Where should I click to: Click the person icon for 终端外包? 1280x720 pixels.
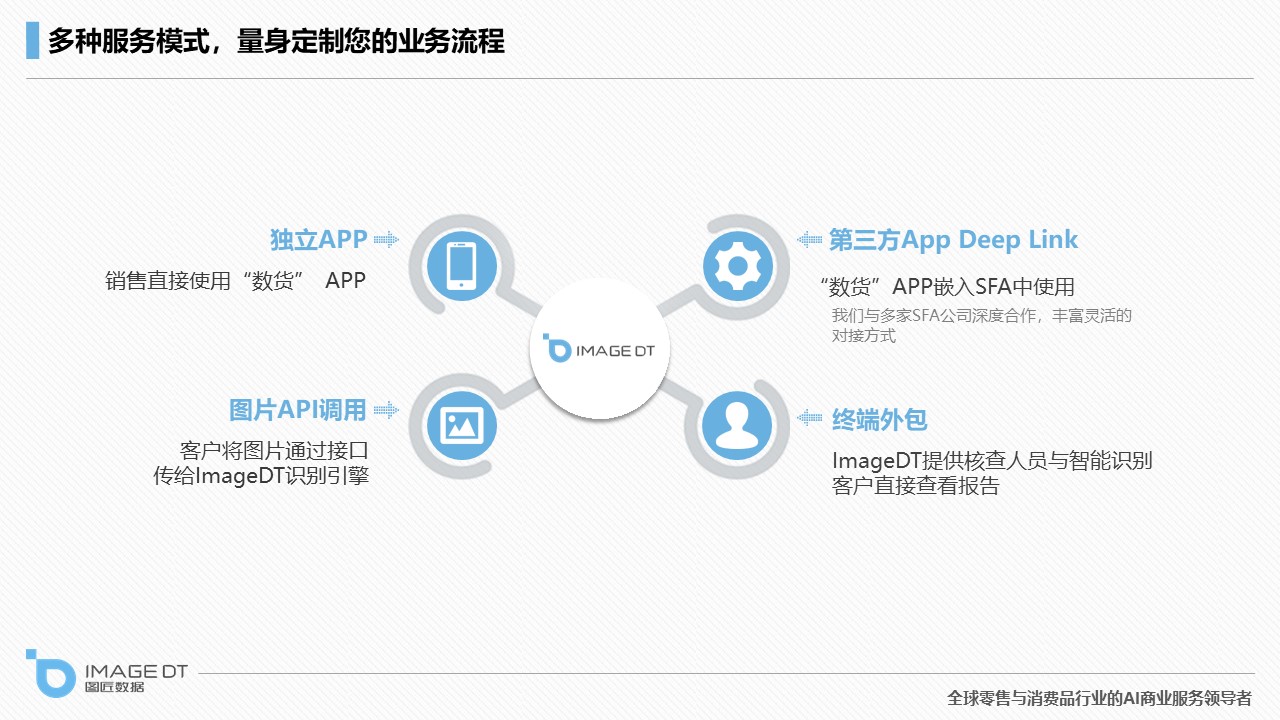click(737, 426)
